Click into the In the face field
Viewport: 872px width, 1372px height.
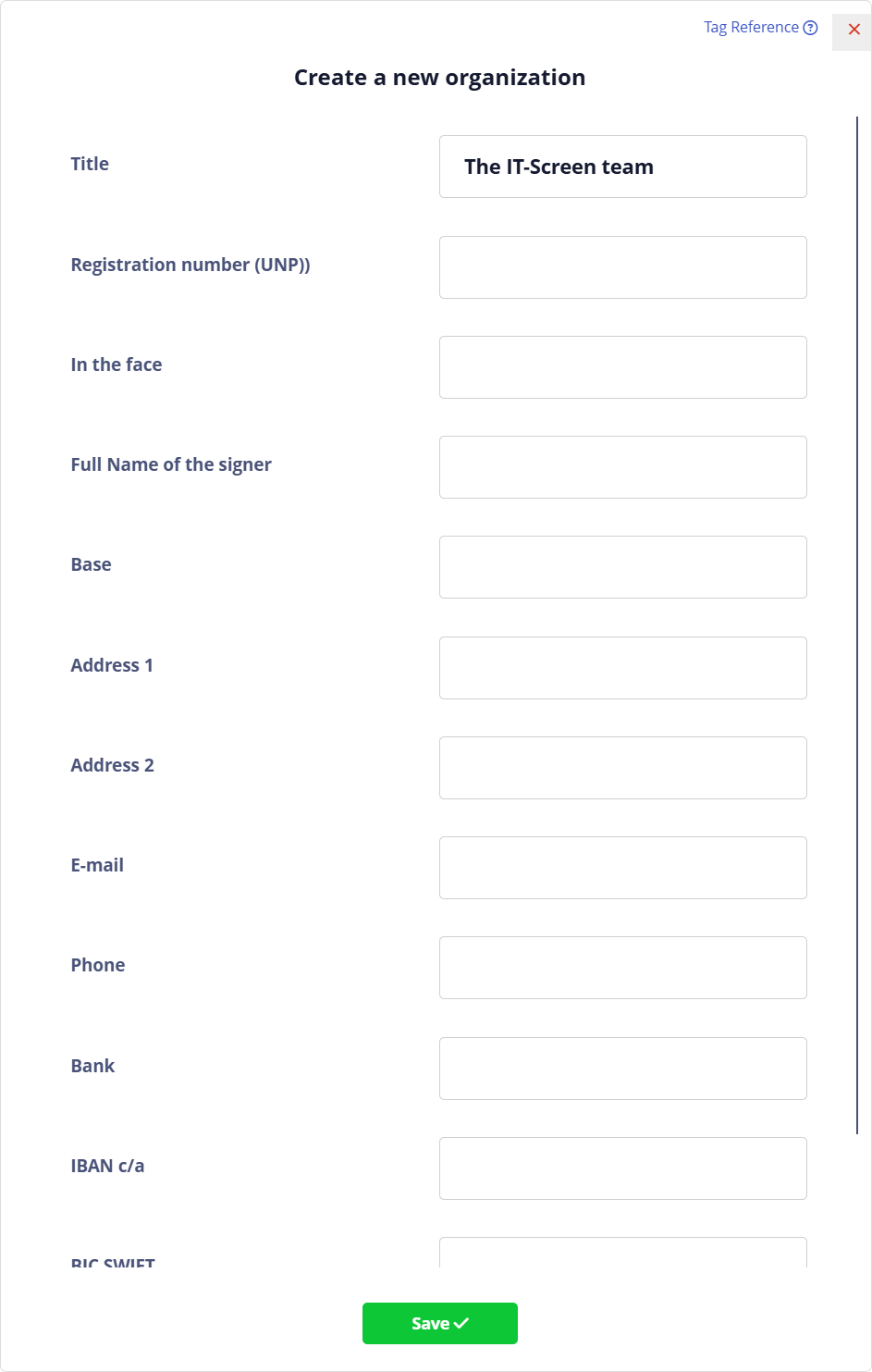pyautogui.click(x=623, y=367)
